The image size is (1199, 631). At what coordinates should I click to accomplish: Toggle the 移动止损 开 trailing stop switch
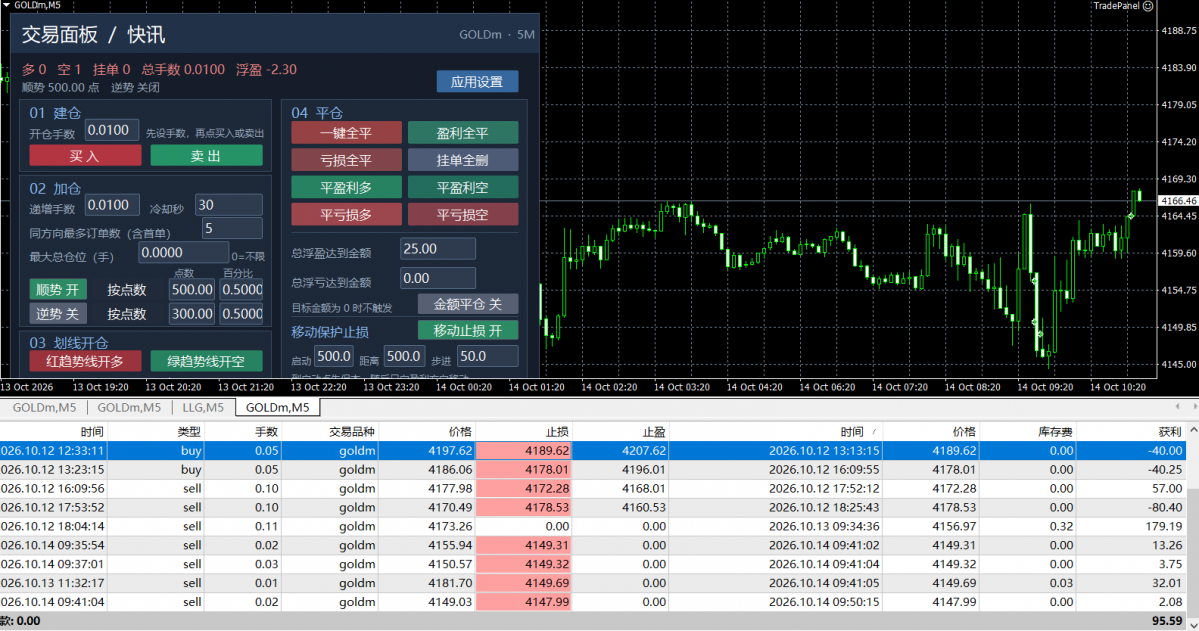(x=468, y=330)
